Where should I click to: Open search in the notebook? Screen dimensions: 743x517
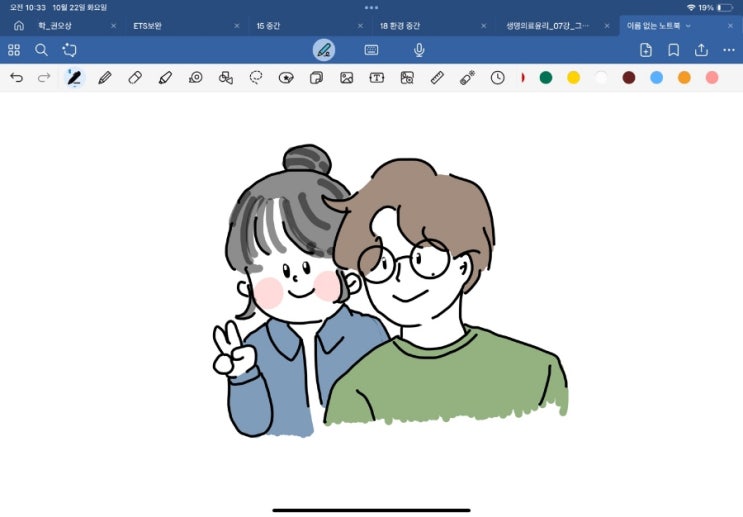pyautogui.click(x=41, y=50)
